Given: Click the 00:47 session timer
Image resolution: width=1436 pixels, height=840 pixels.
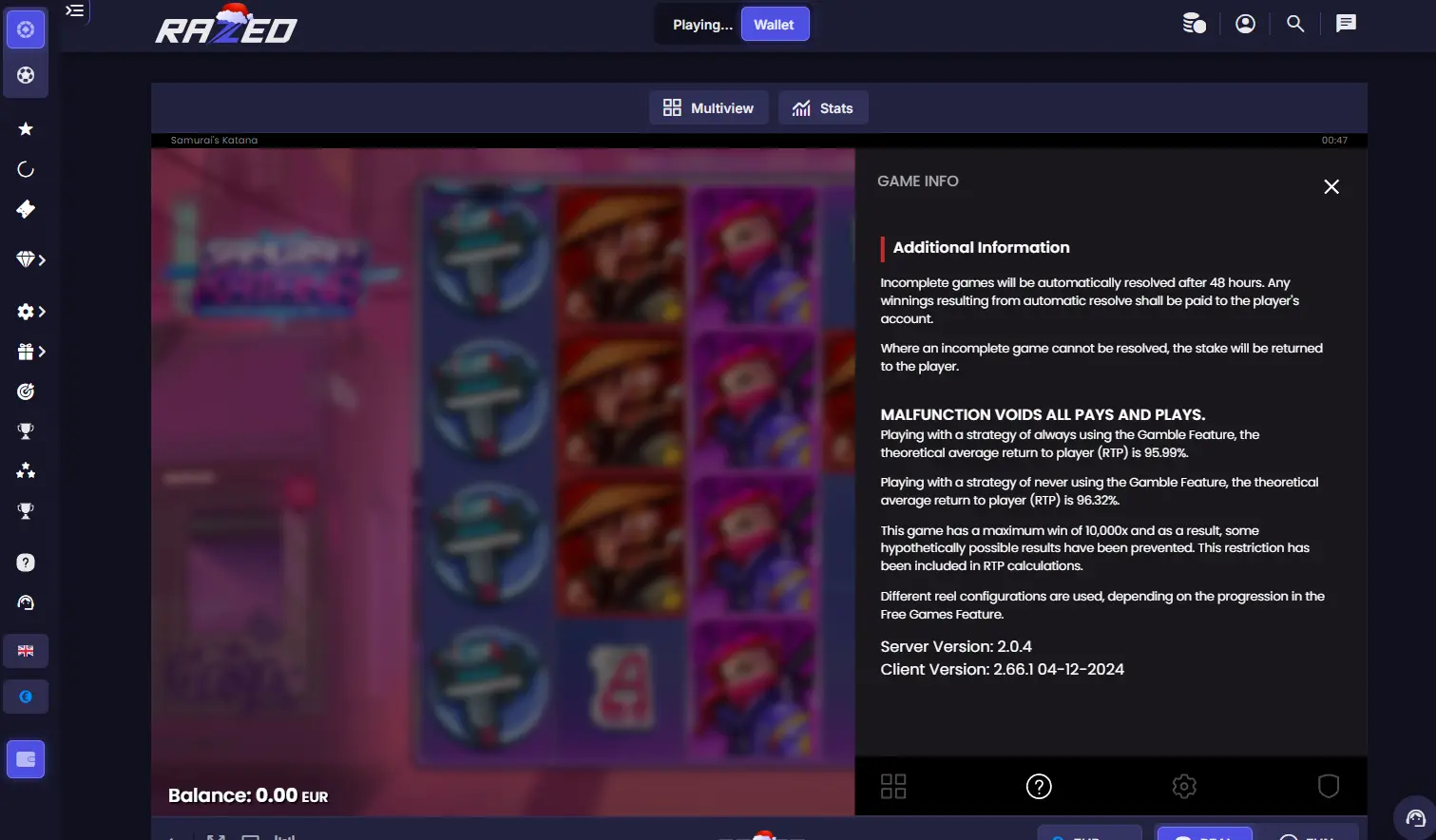Looking at the screenshot, I should coord(1334,140).
